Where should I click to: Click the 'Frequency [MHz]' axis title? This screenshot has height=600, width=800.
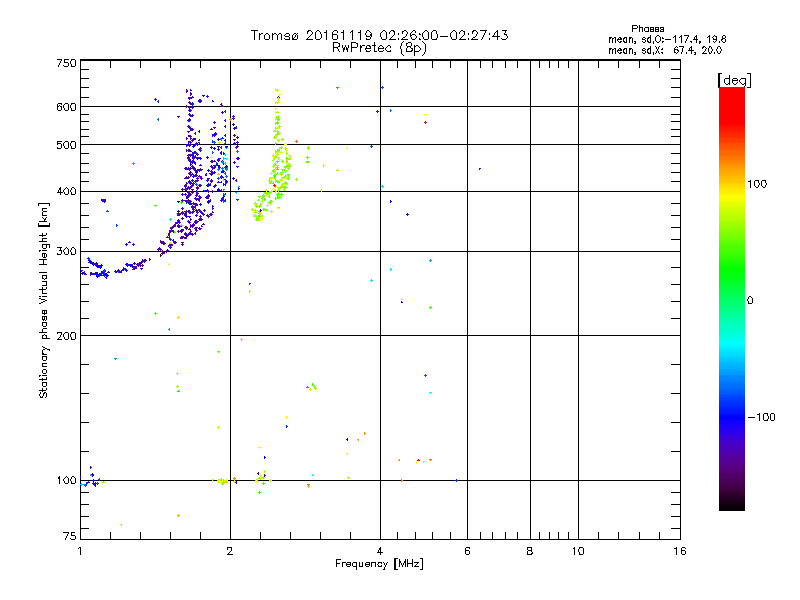tap(379, 564)
